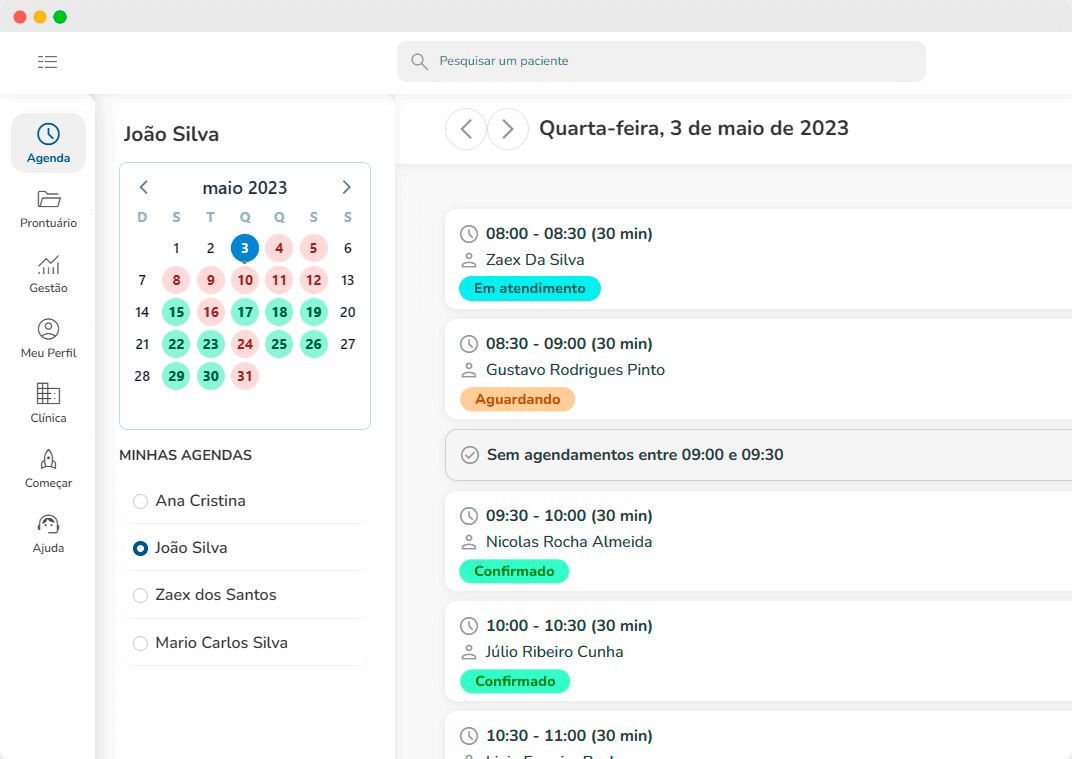The image size is (1072, 759).
Task: Select the Zaex dos Santos agenda radio
Action: point(141,595)
